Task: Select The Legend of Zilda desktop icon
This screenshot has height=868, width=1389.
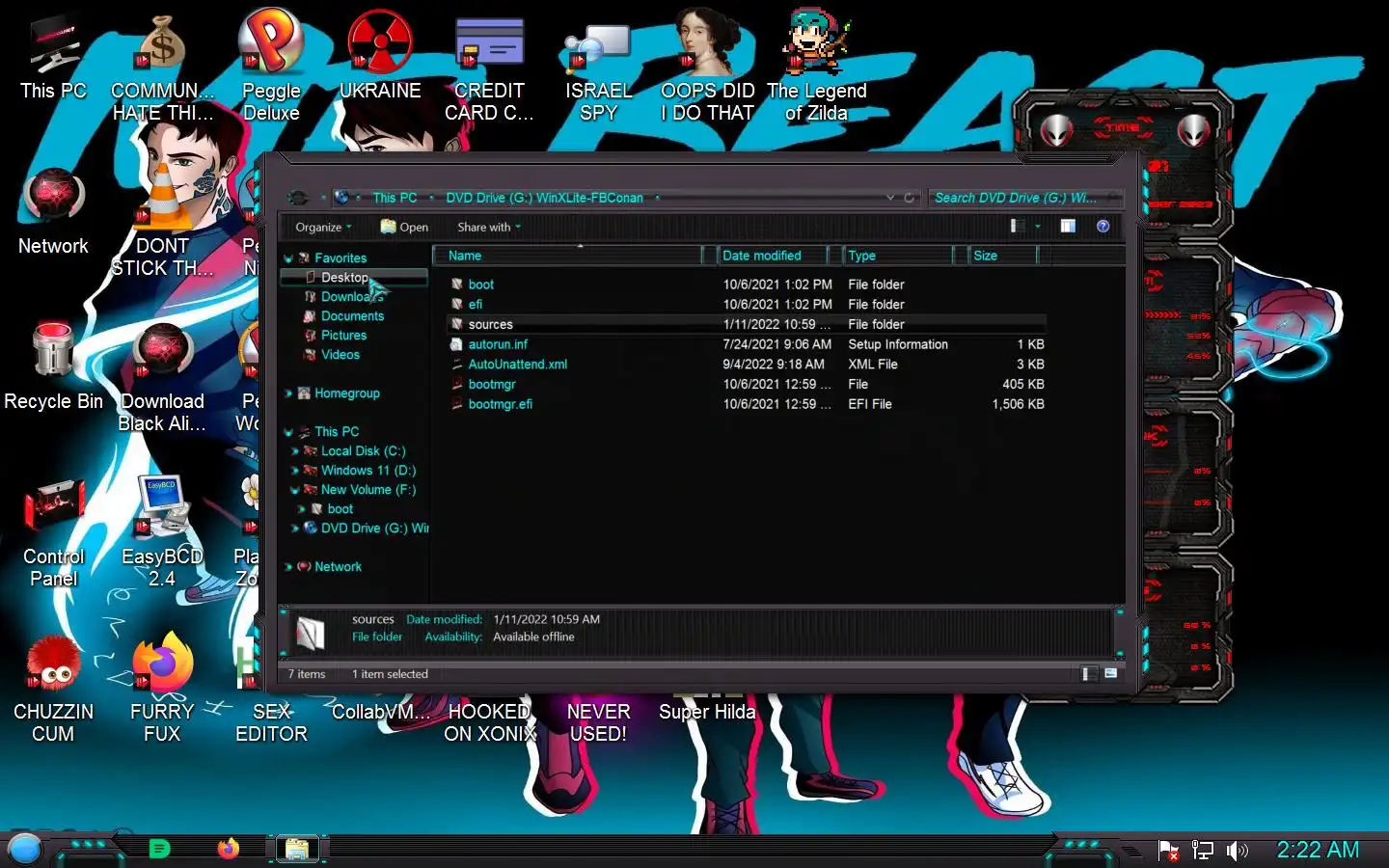Action: [816, 66]
